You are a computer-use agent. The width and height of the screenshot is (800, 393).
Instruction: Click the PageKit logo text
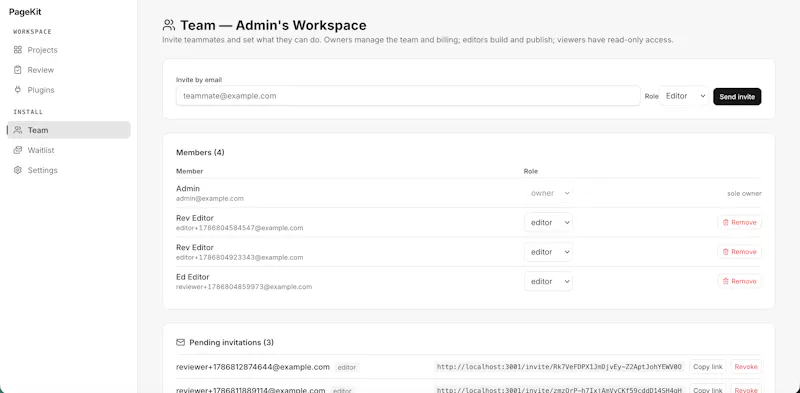[x=25, y=12]
